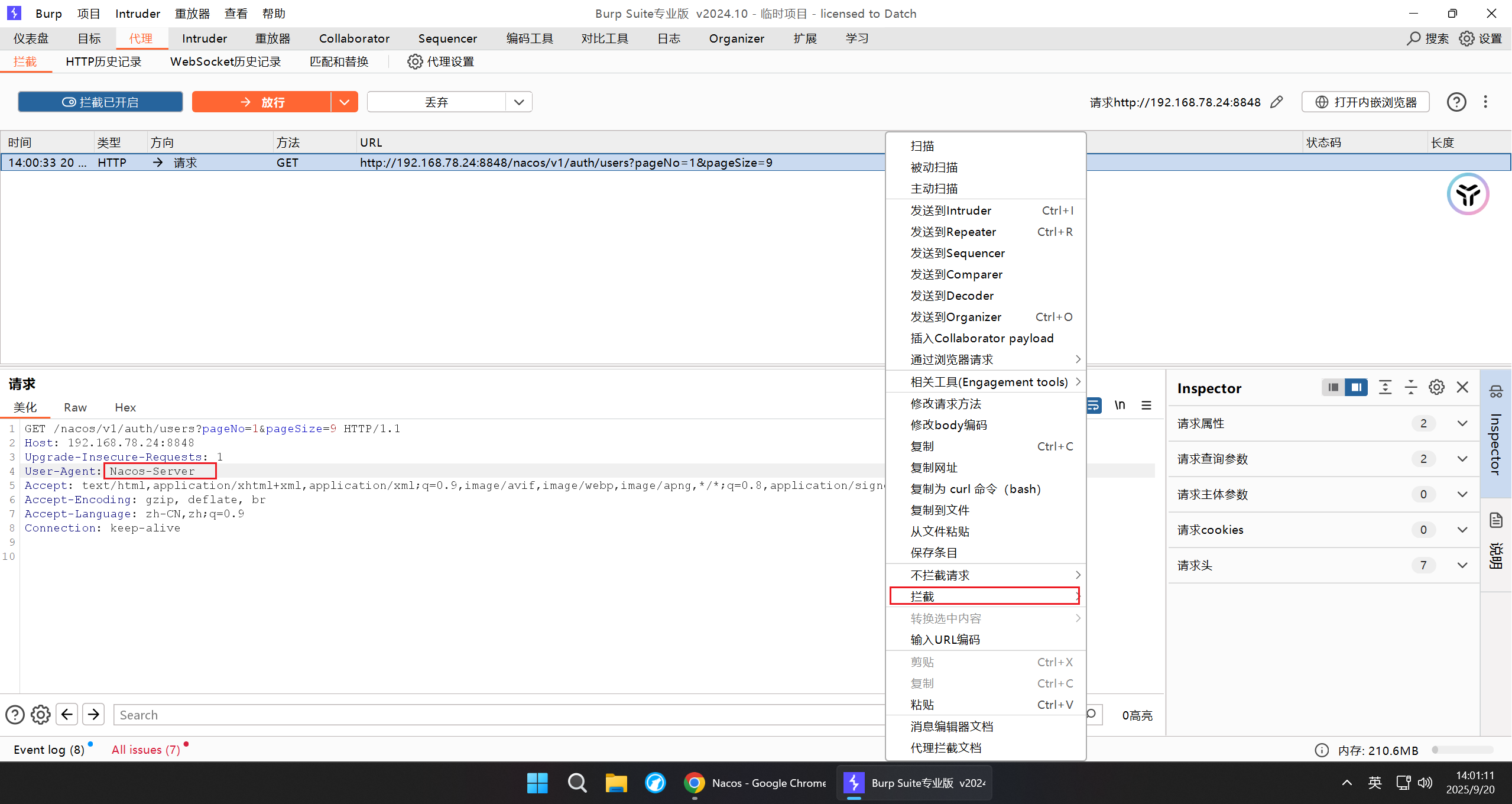Click the Inspector side tab icon

(1496, 391)
